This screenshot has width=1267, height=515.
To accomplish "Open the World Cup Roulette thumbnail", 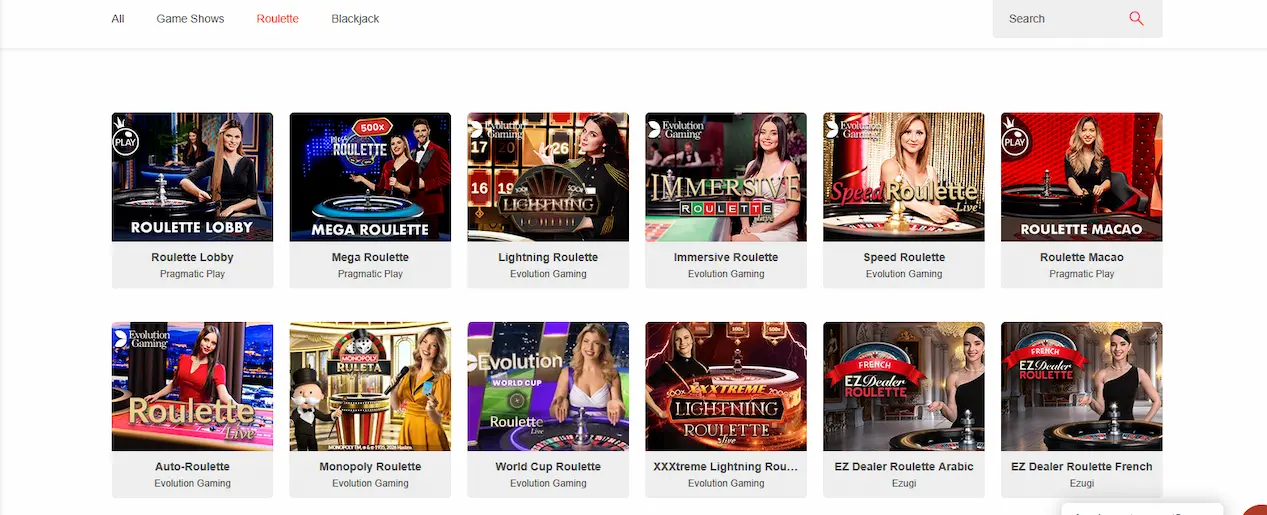I will pyautogui.click(x=548, y=386).
